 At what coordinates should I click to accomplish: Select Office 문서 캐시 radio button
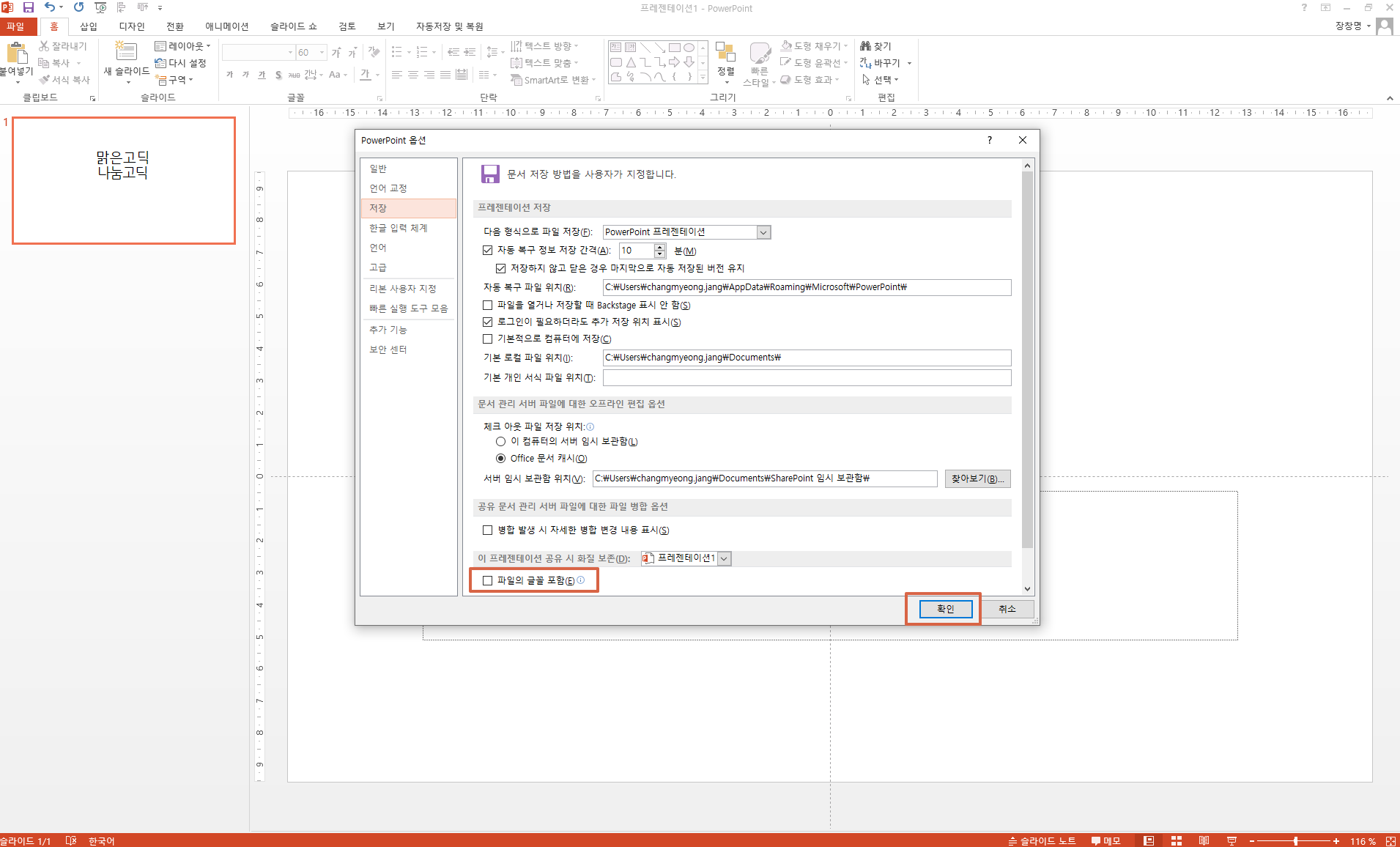(500, 459)
